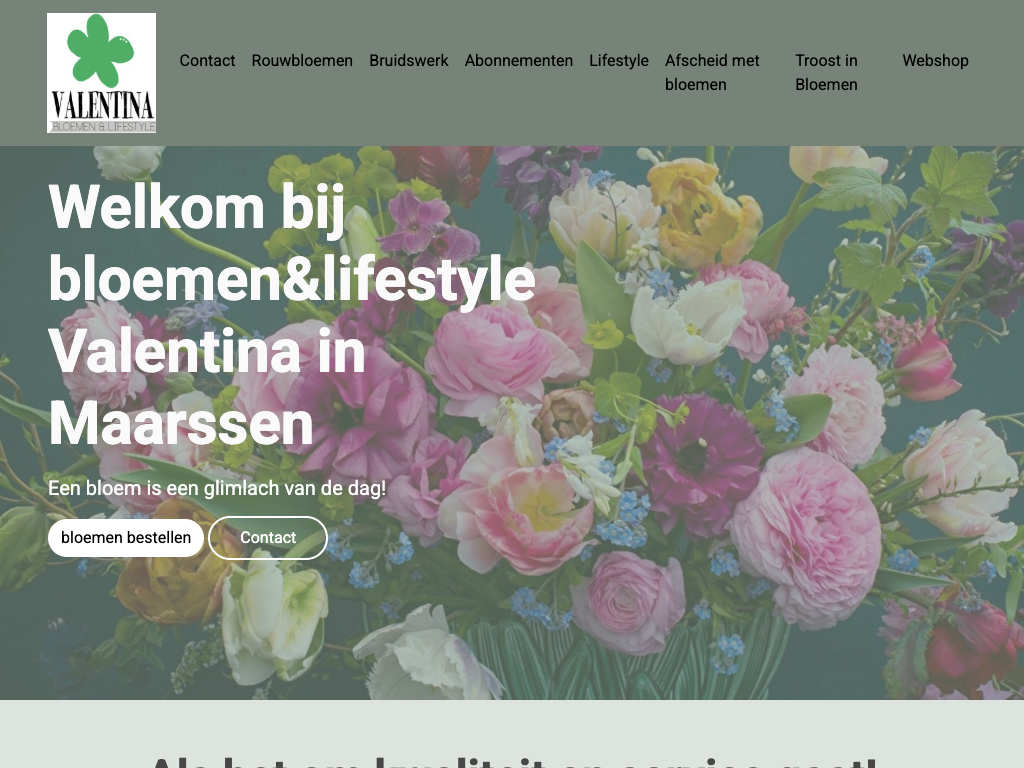Click the BLOEMEN & LIFESTYLE subtitle in the logo

point(103,127)
